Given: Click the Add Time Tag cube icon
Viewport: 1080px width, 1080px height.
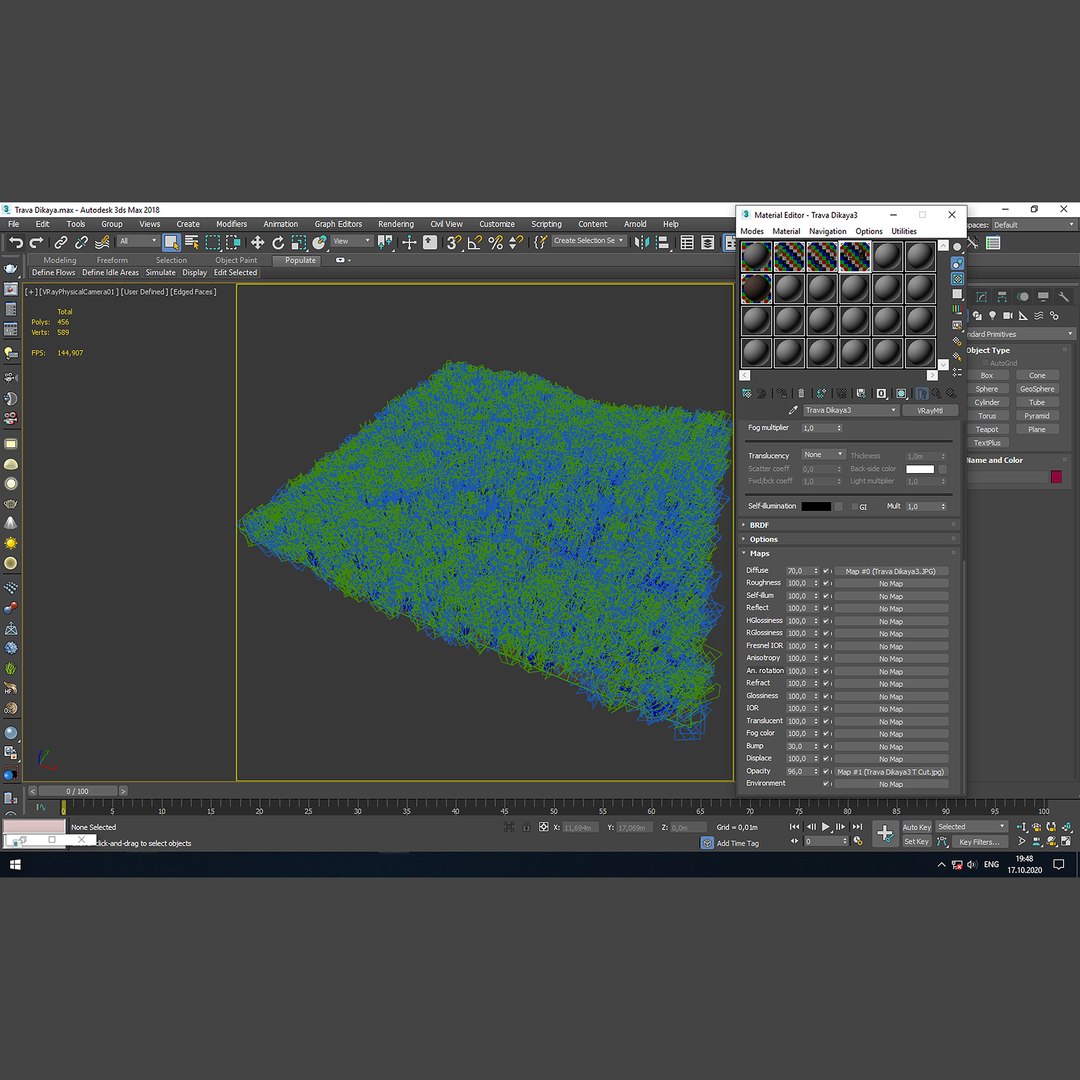Looking at the screenshot, I should point(707,843).
